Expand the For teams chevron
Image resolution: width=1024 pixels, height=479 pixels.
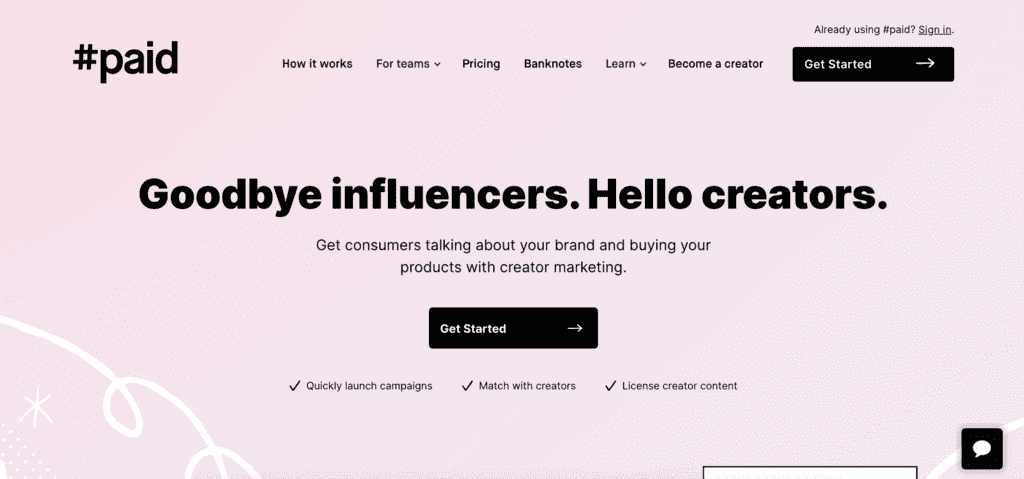pyautogui.click(x=437, y=64)
